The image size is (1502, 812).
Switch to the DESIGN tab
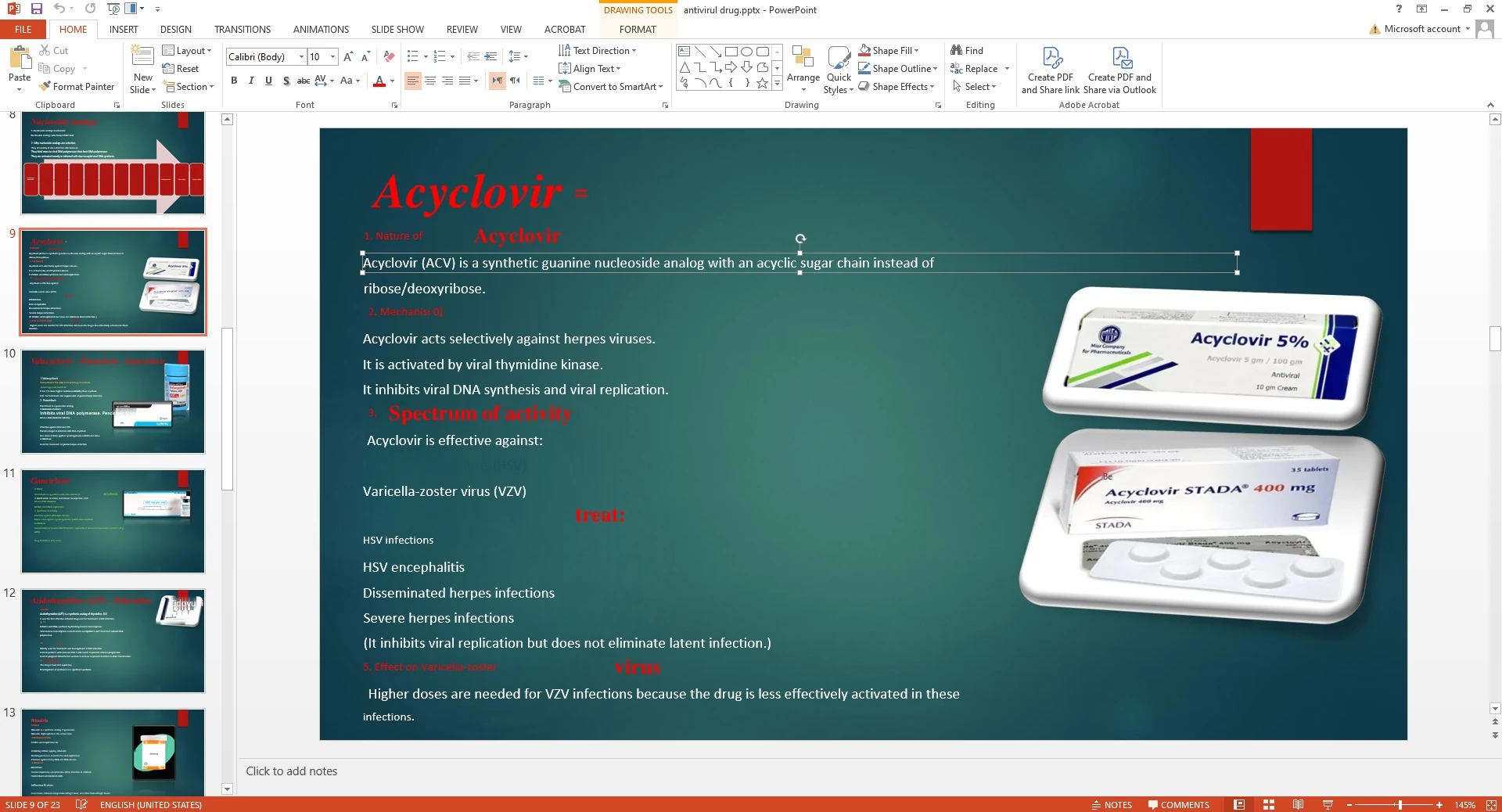point(176,29)
